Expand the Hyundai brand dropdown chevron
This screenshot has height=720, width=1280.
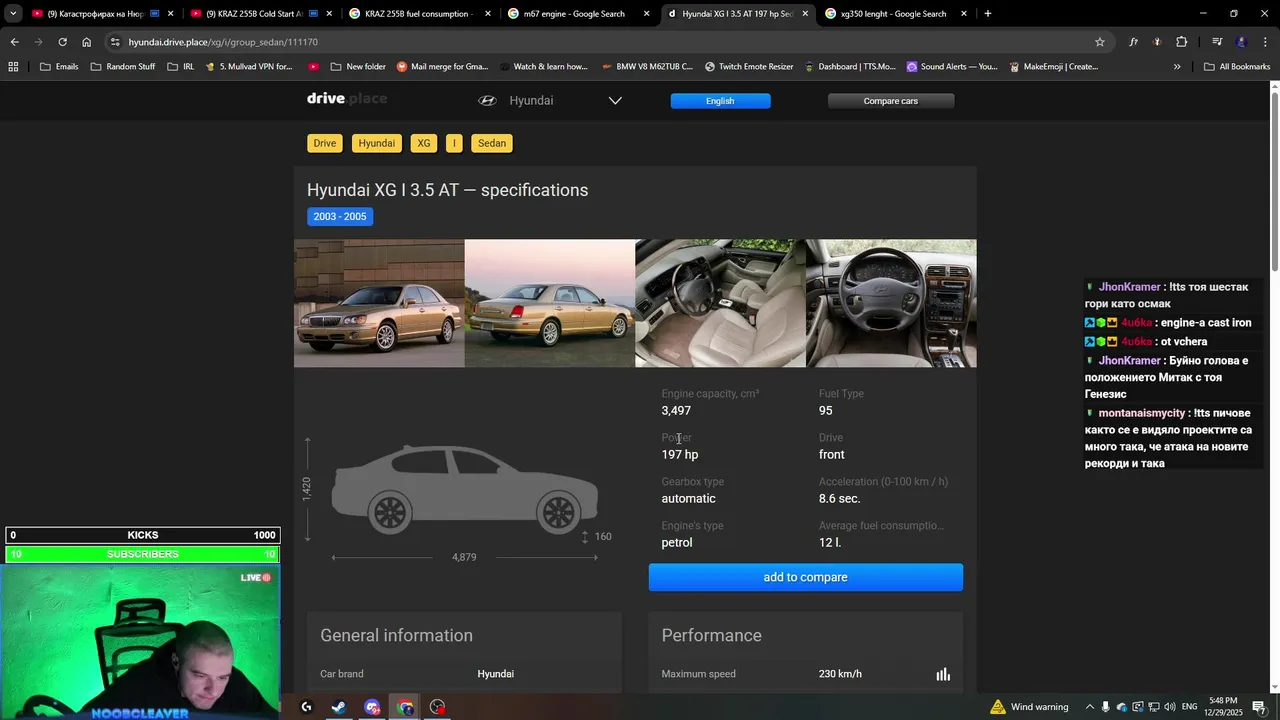[x=615, y=101]
